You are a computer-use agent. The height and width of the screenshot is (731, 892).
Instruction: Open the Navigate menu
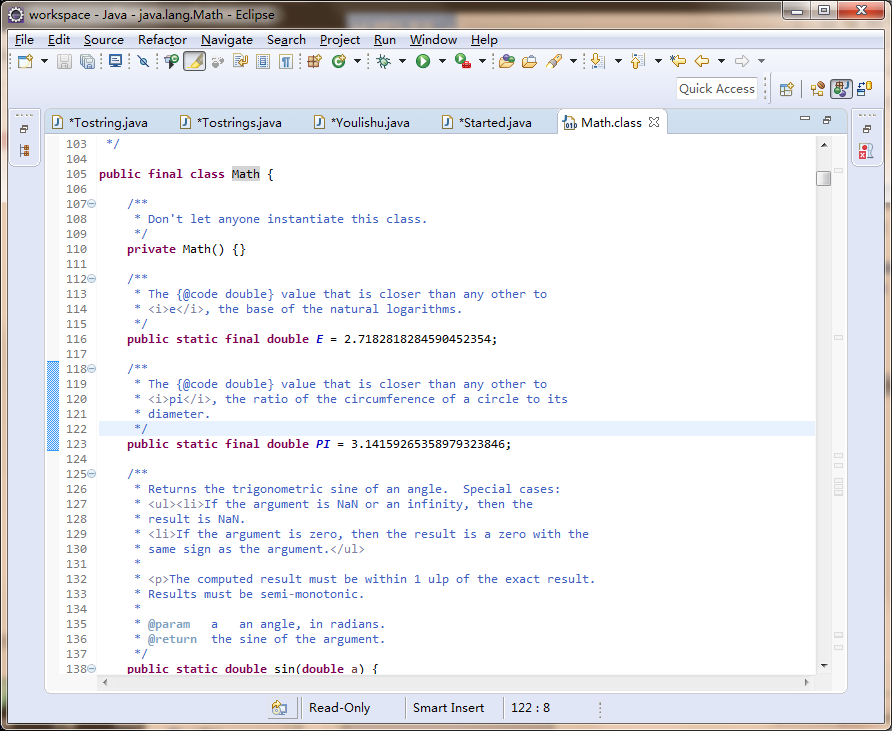(x=227, y=40)
